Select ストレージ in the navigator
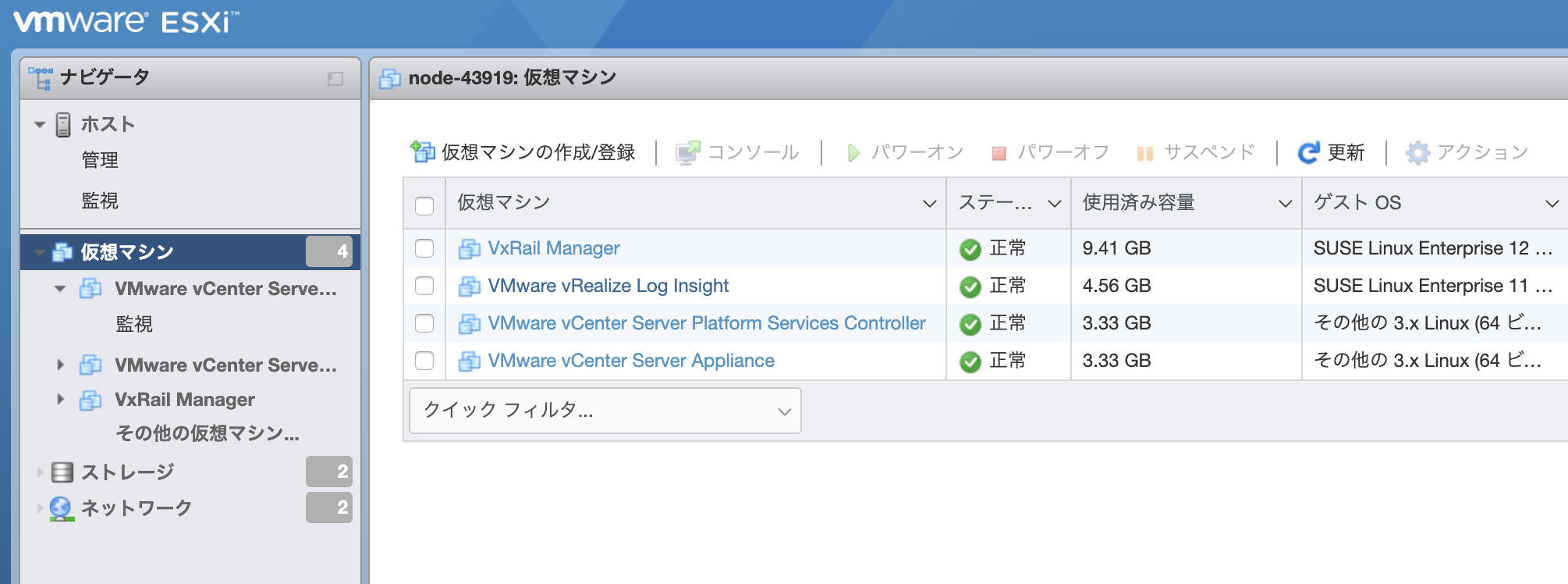This screenshot has height=584, width=1568. click(x=128, y=472)
